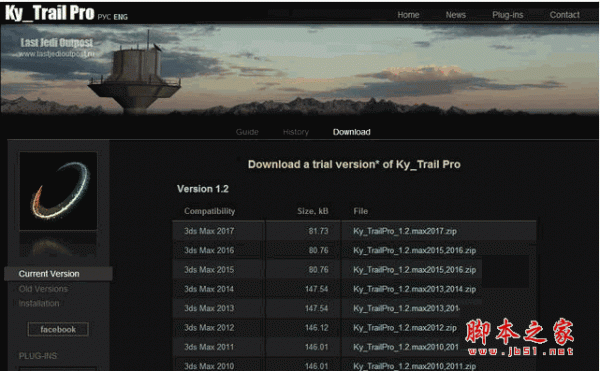Select the Download tab
Screen dimensions: 600x371
tap(351, 132)
